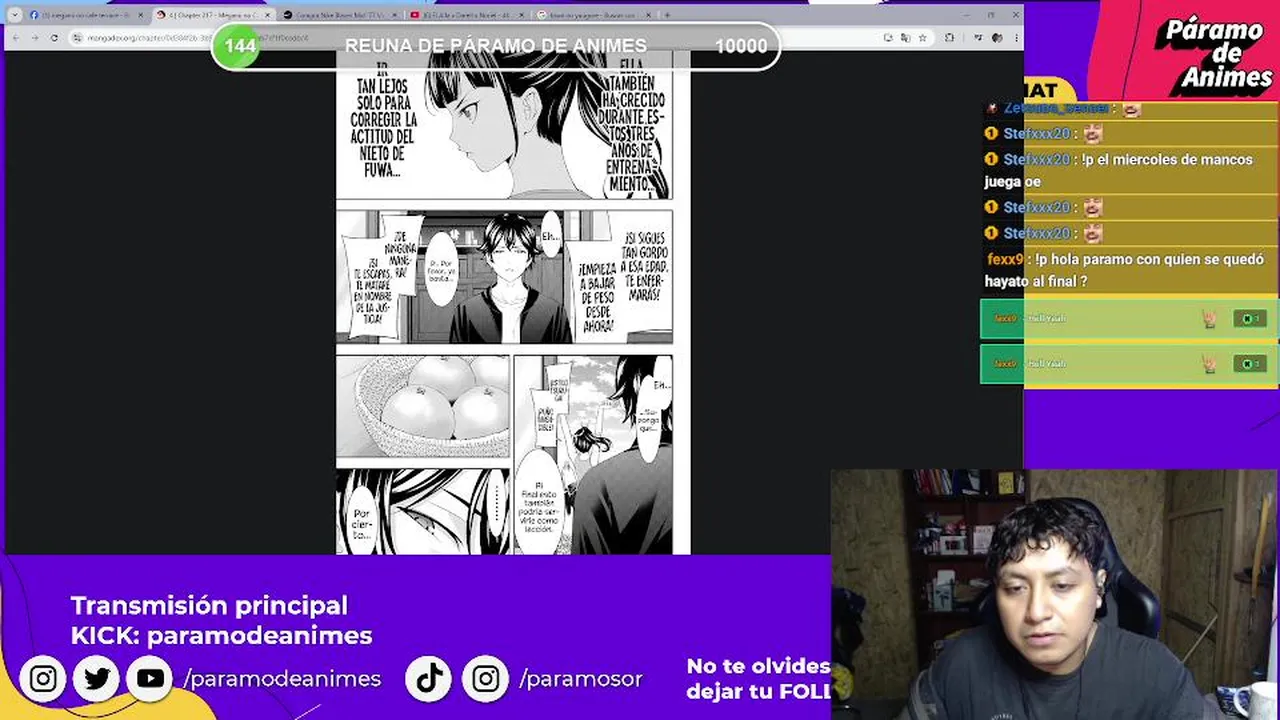Click the 'Transmisión principal' heading
The image size is (1280, 720).
[x=209, y=606]
